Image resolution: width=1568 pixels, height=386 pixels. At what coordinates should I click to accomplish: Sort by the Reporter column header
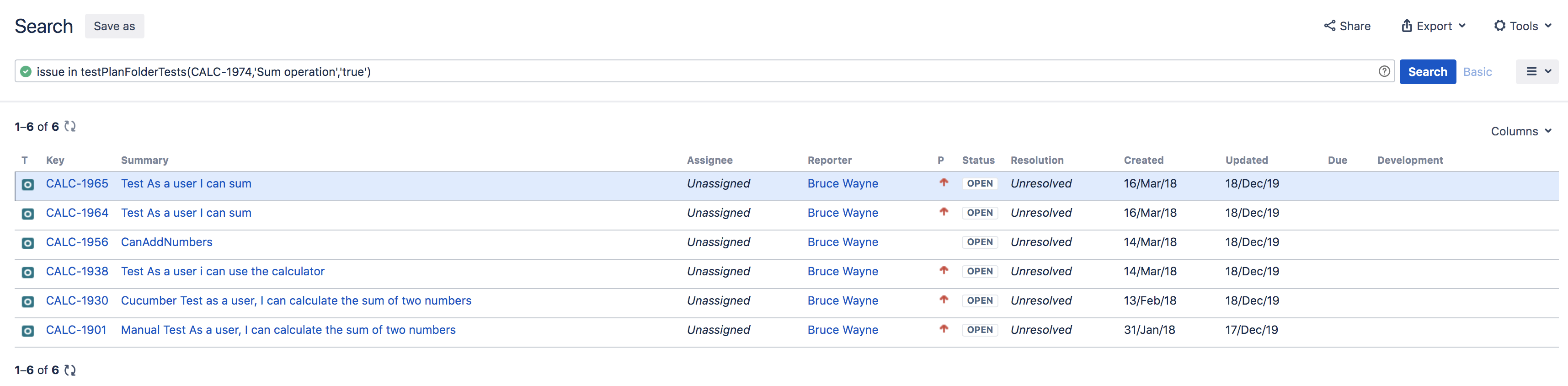pyautogui.click(x=830, y=160)
